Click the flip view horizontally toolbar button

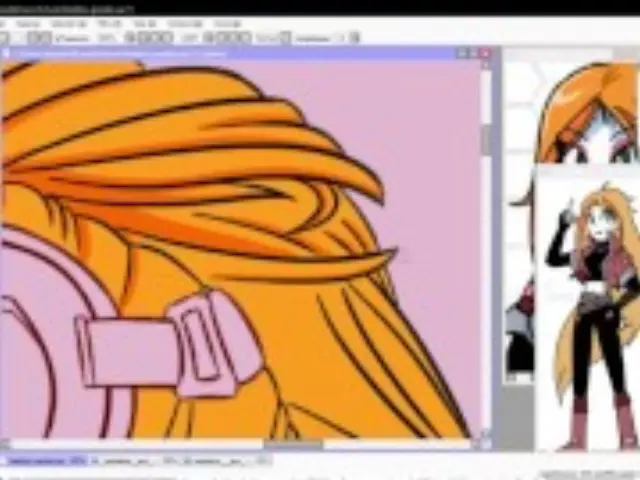285,38
